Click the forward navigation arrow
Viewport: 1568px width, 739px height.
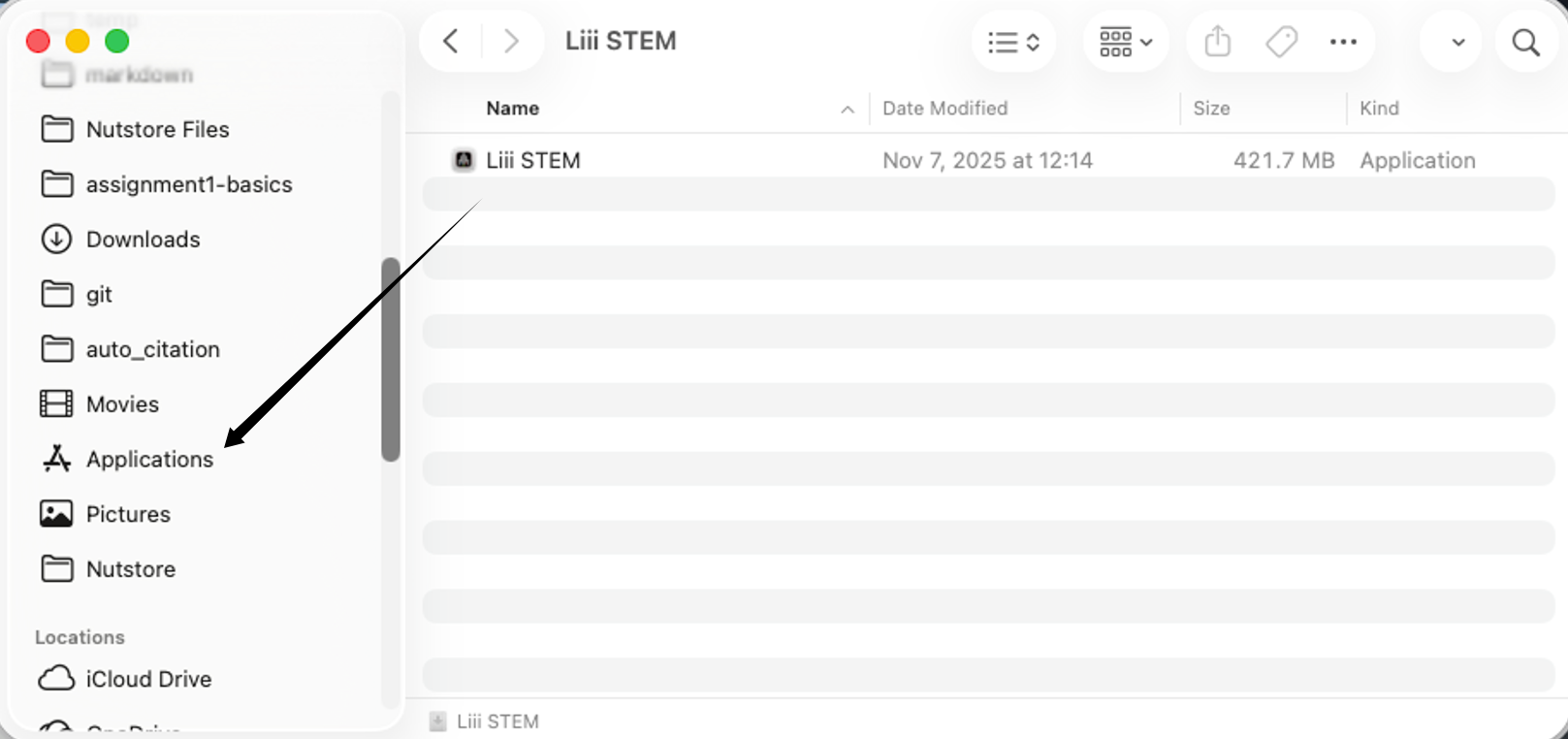[x=511, y=42]
